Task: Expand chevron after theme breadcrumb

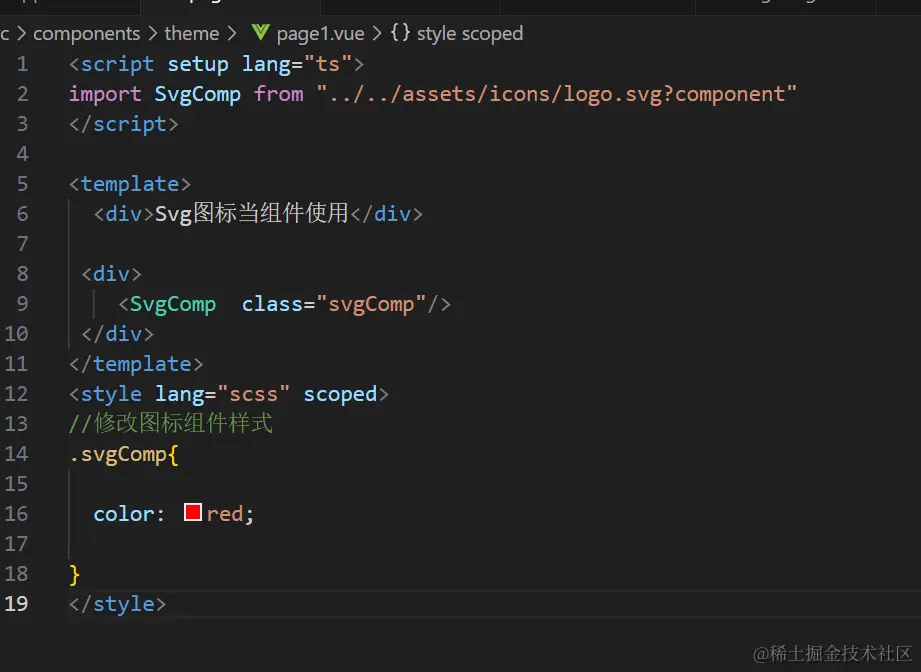Action: 231,33
